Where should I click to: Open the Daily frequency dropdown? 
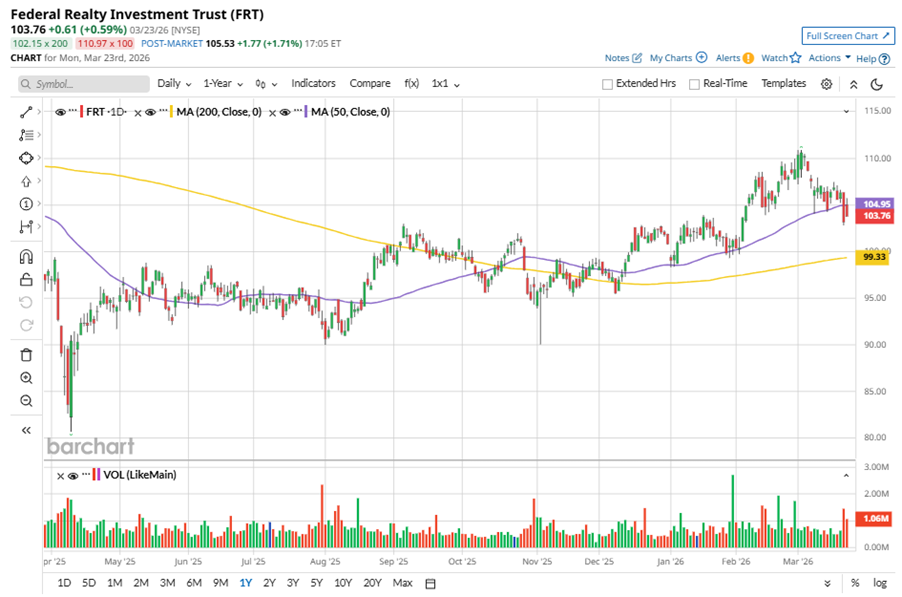pyautogui.click(x=174, y=84)
